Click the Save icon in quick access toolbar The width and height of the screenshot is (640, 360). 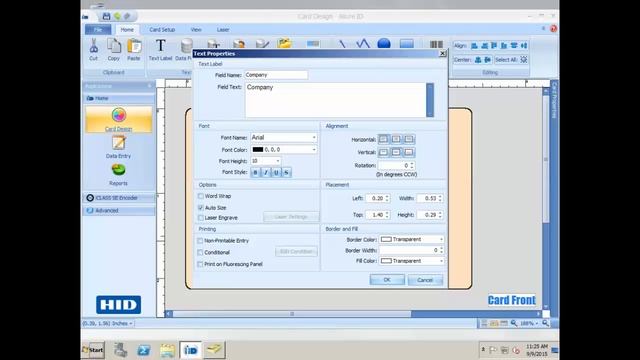(107, 16)
